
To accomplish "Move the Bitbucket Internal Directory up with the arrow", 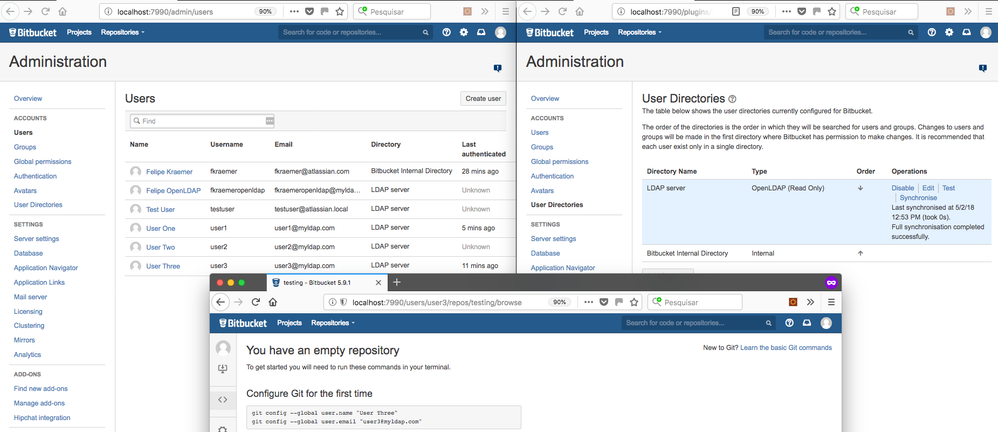I will [x=861, y=253].
